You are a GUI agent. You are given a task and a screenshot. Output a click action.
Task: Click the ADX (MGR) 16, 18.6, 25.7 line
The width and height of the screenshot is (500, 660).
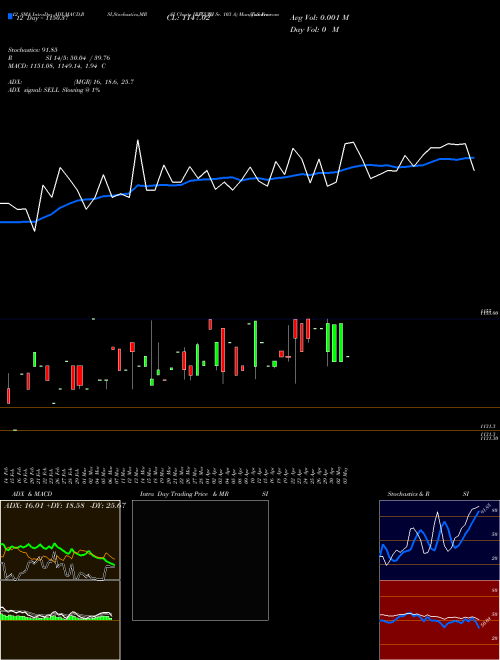[71, 82]
